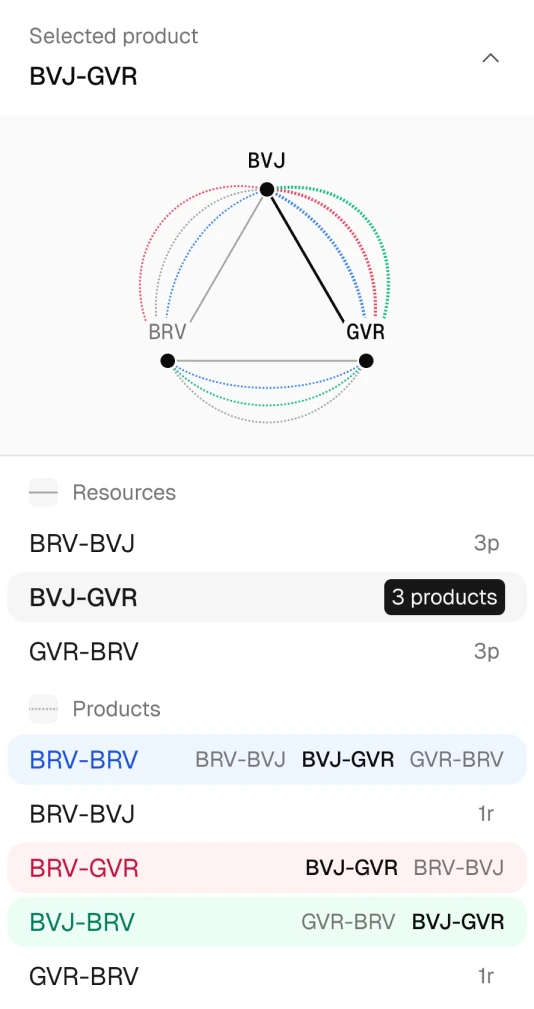Click the 3 products badge
Image resolution: width=534 pixels, height=1009 pixels.
(445, 597)
